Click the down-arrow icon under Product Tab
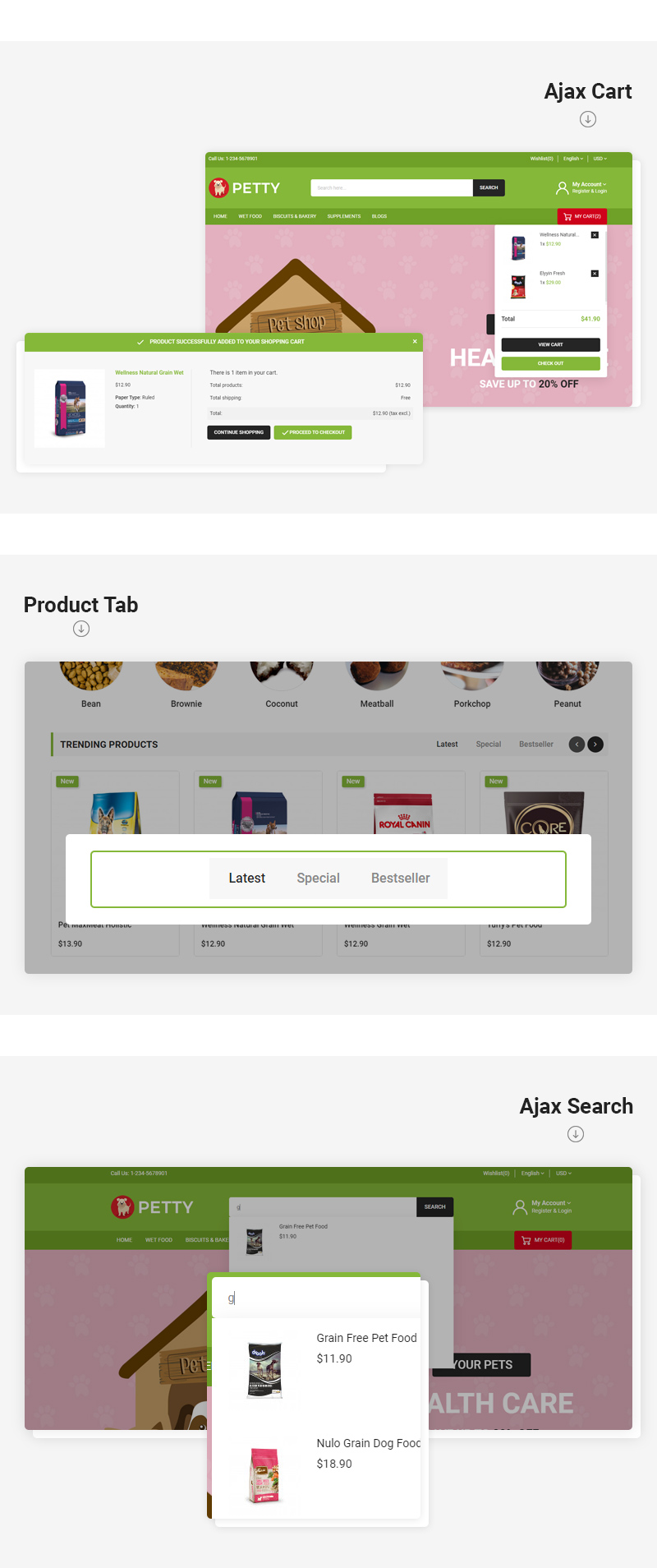The image size is (657, 1568). [x=81, y=629]
